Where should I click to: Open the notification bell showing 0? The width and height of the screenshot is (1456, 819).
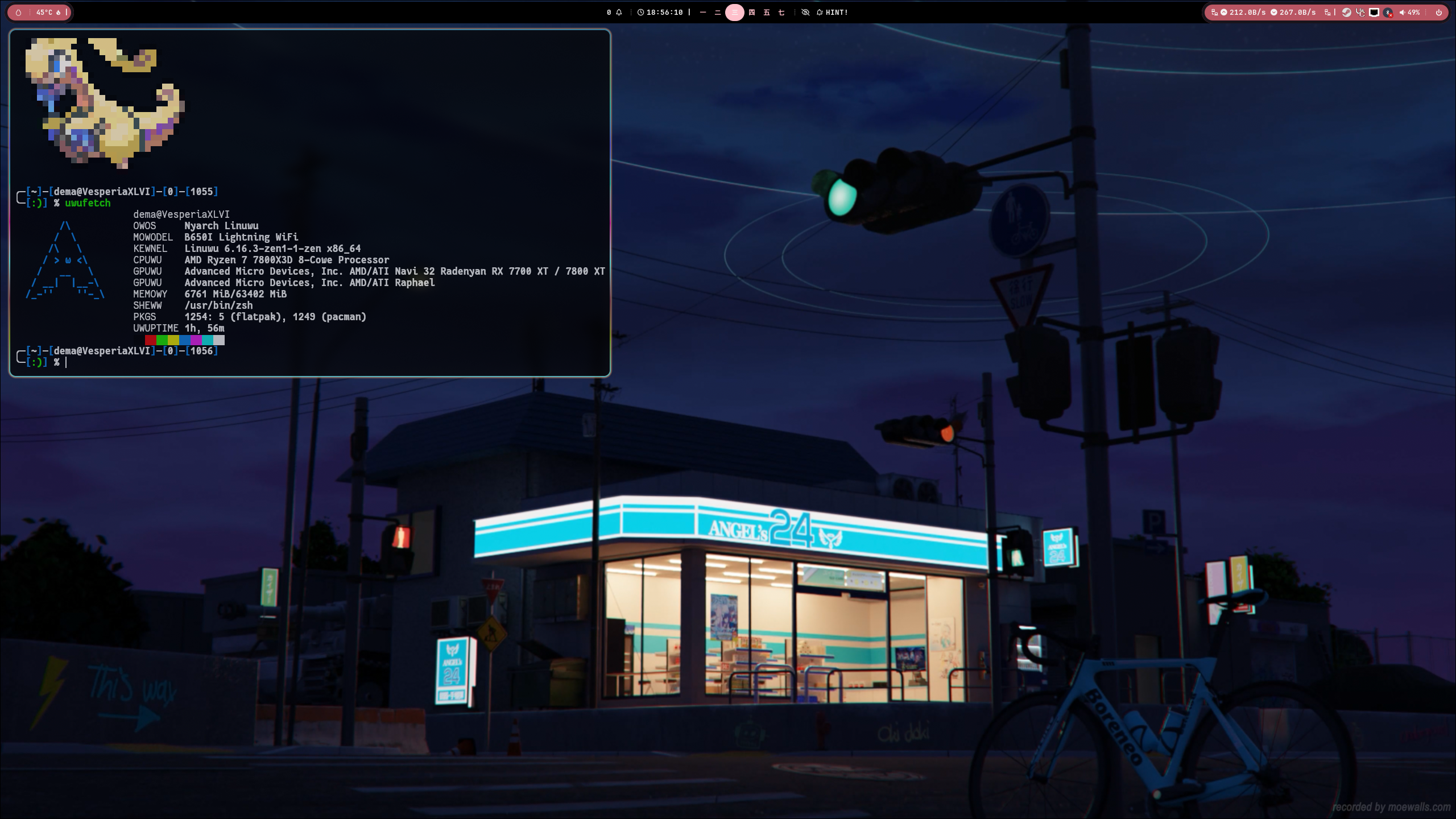click(x=614, y=13)
